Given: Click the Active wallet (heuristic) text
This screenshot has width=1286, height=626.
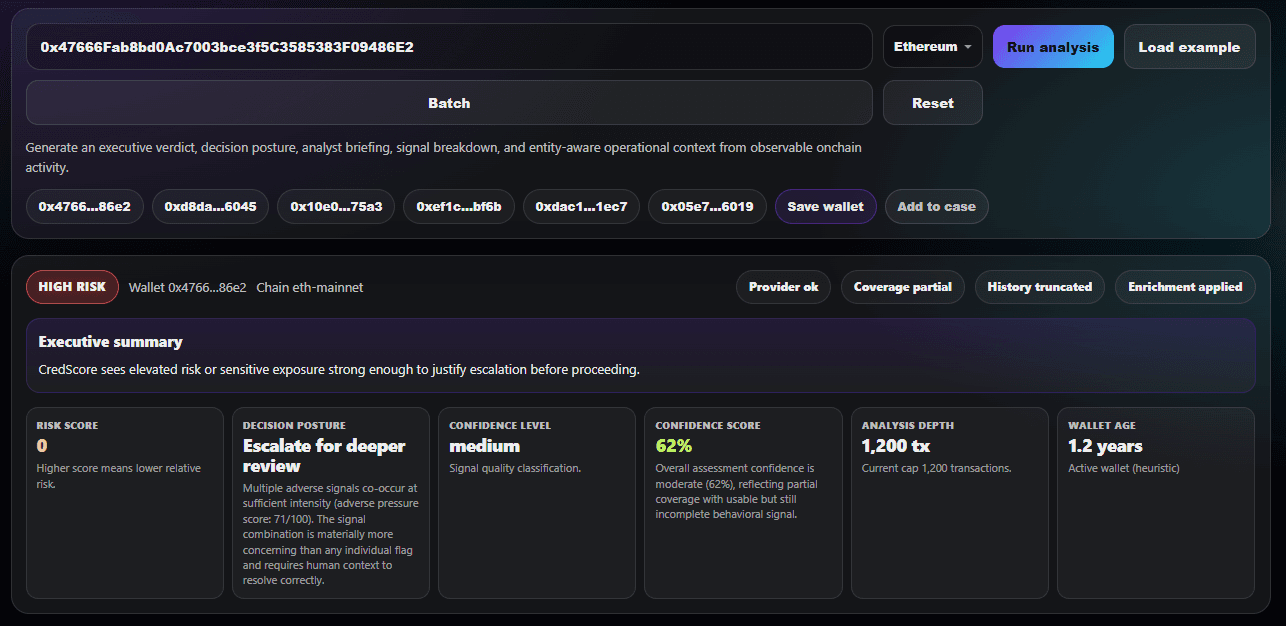Looking at the screenshot, I should 1125,468.
